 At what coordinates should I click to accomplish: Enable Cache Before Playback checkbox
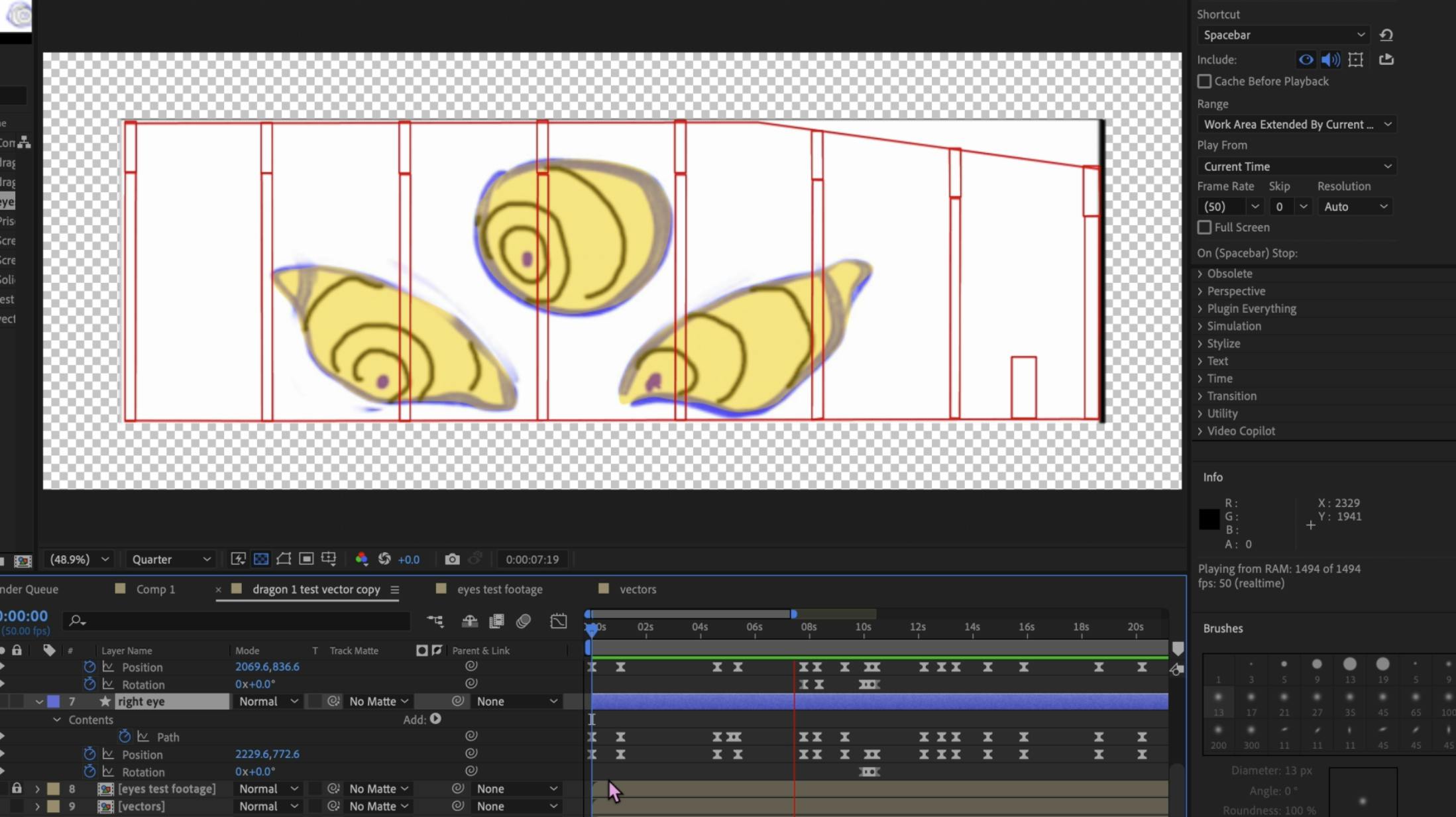(1204, 82)
